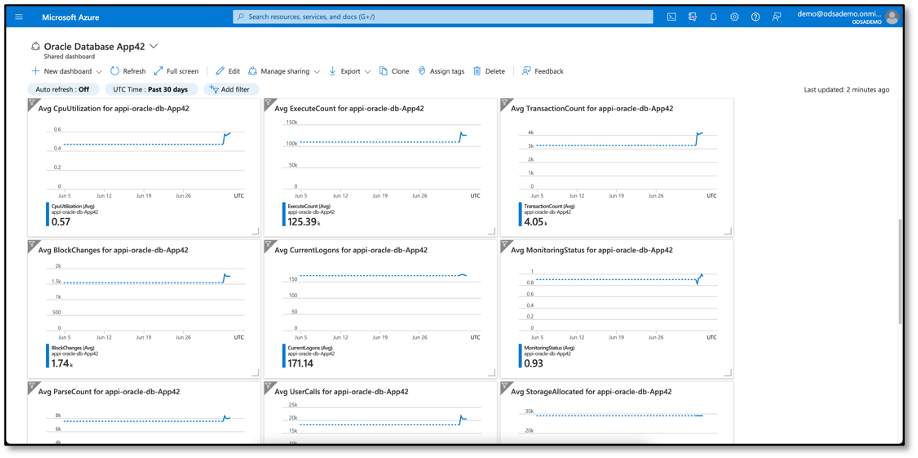
Task: Click the filter icon on MonitoringStatus tile
Action: click(x=504, y=244)
